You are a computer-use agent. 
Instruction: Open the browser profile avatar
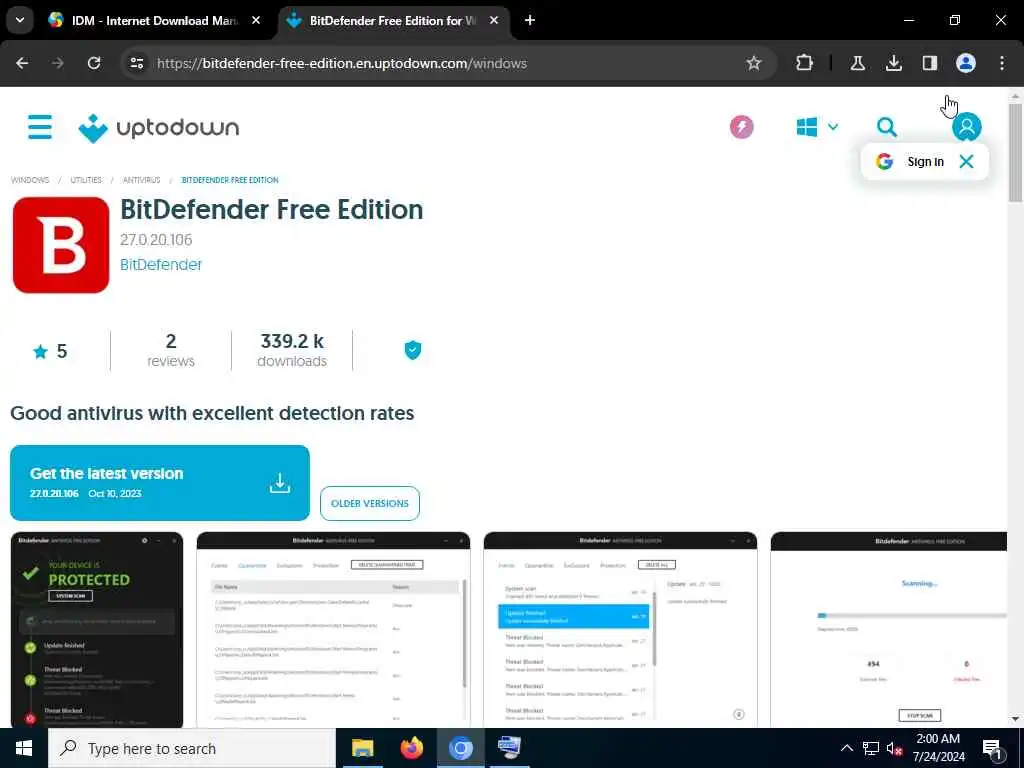965,63
